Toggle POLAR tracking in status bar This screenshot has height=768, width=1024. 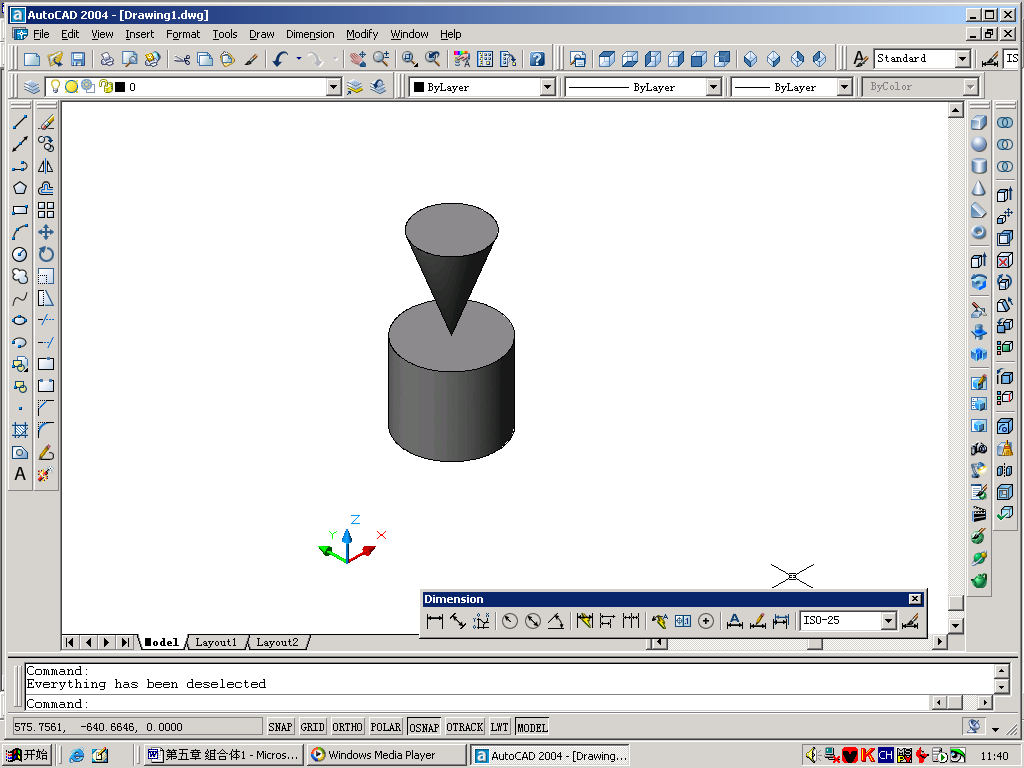(x=385, y=727)
